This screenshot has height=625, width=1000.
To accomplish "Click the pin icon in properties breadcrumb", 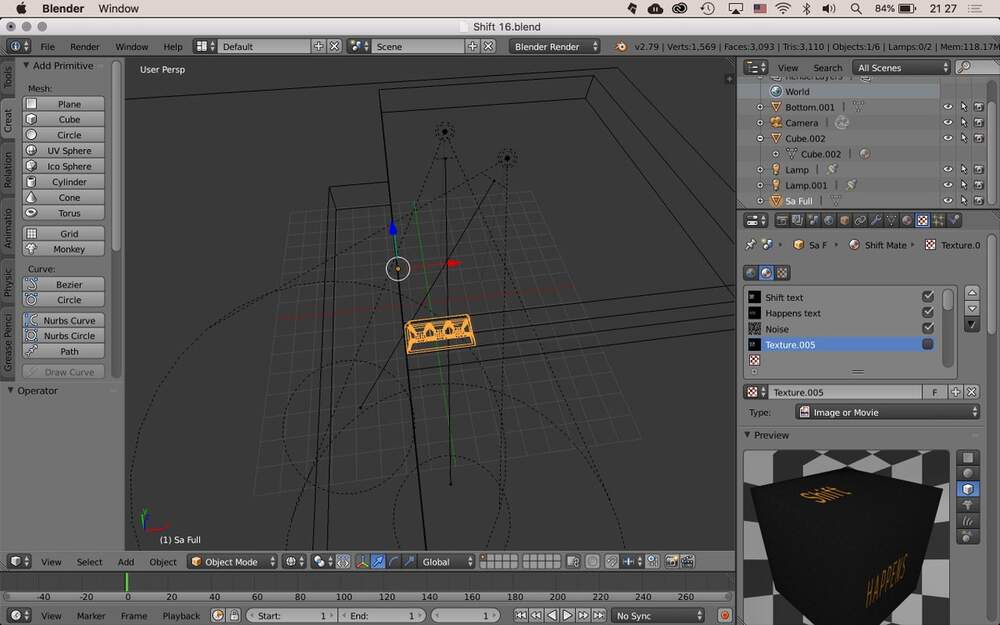I will [751, 245].
